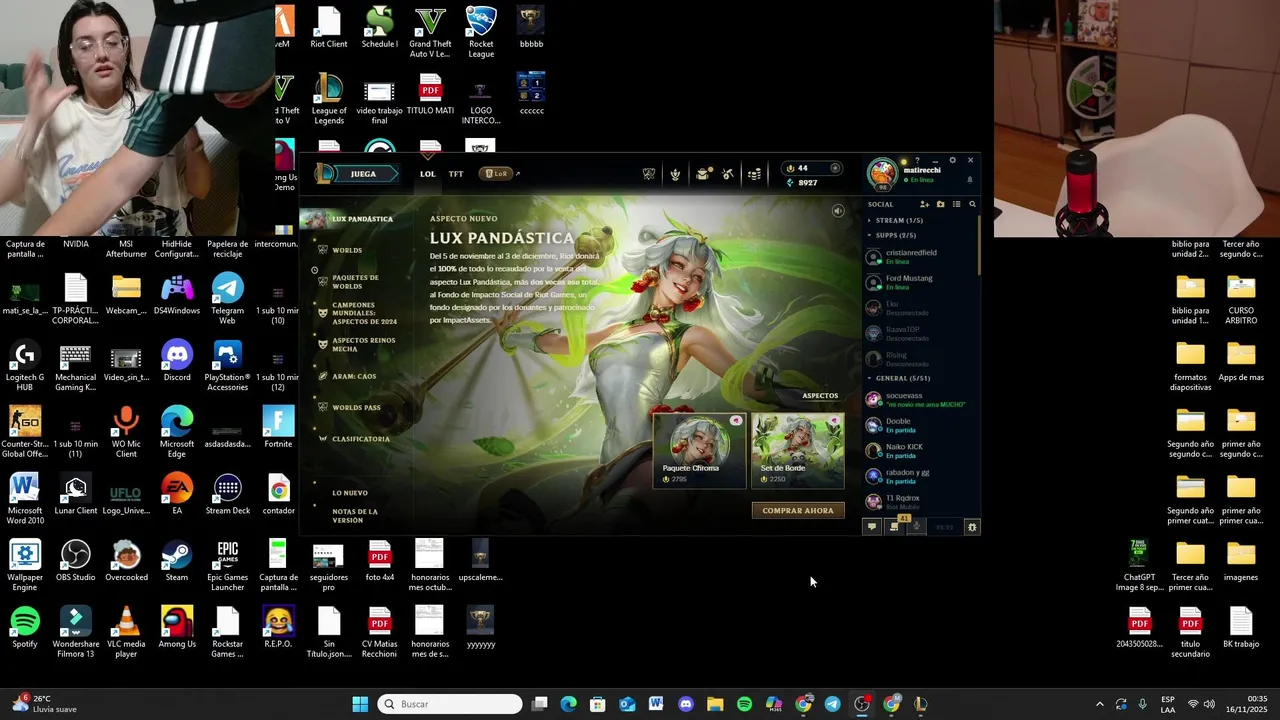Open File Explorer from the taskbar
Image resolution: width=1280 pixels, height=720 pixels.
[x=715, y=704]
